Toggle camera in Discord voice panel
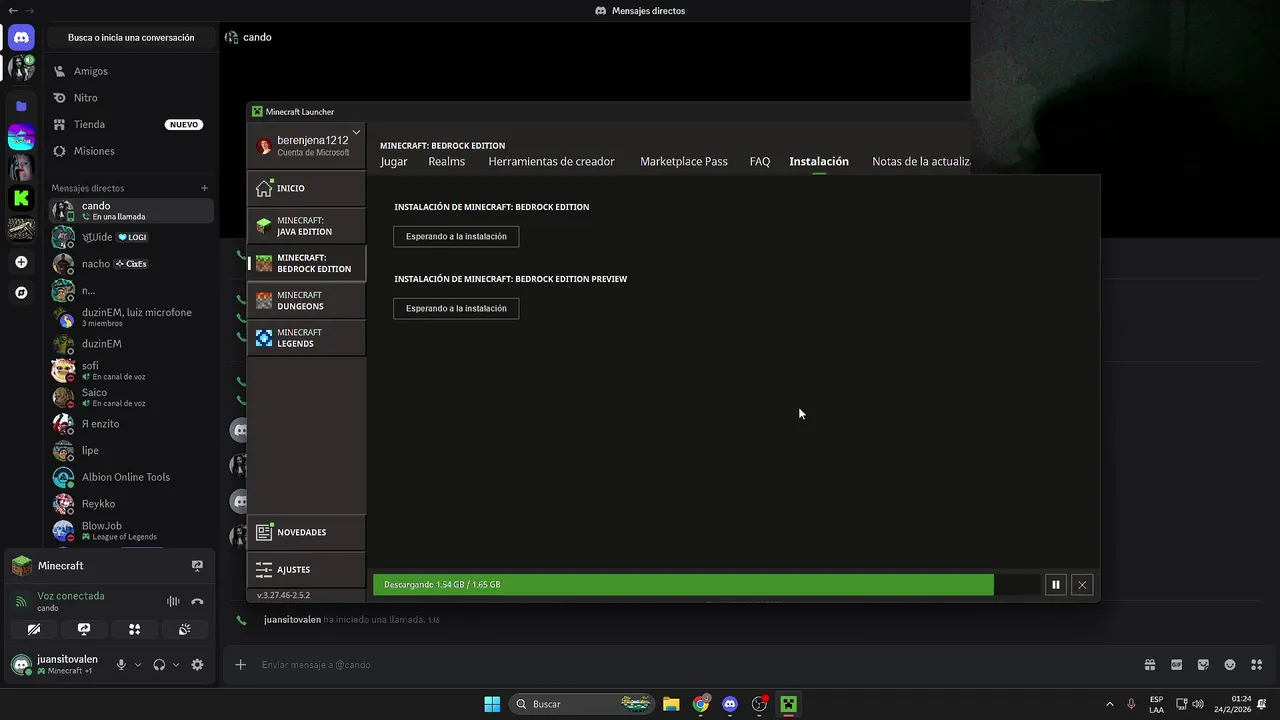 [34, 629]
